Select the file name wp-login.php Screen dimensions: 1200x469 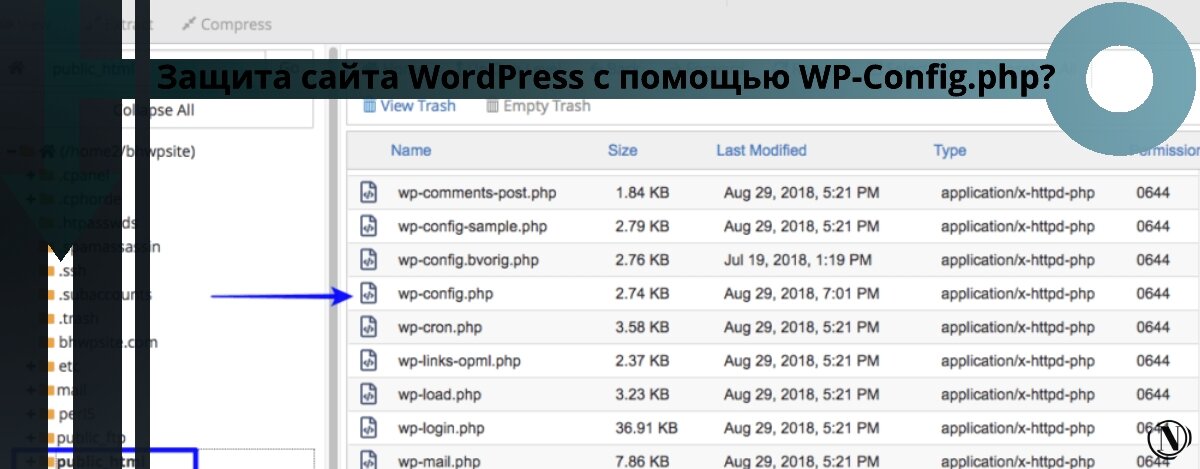click(x=441, y=429)
